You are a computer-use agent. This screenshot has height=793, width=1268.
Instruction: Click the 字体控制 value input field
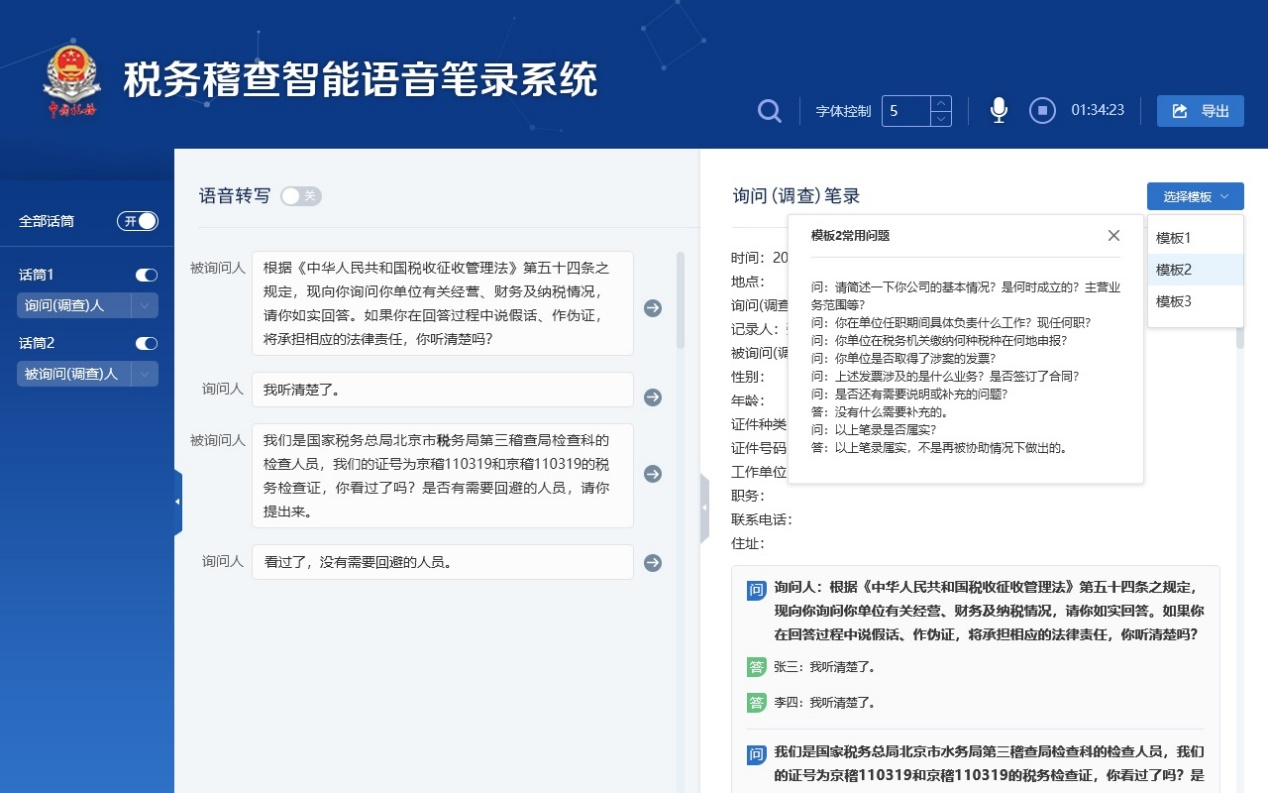click(906, 111)
